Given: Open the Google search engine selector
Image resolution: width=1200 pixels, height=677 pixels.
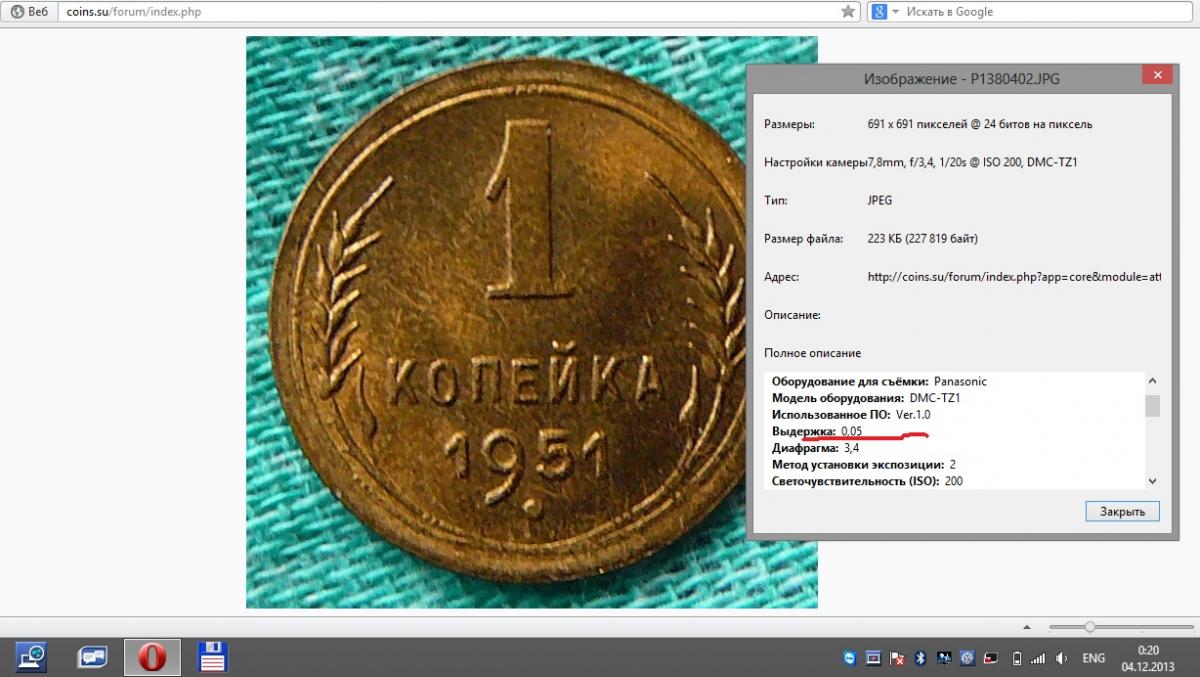Looking at the screenshot, I should pos(884,12).
